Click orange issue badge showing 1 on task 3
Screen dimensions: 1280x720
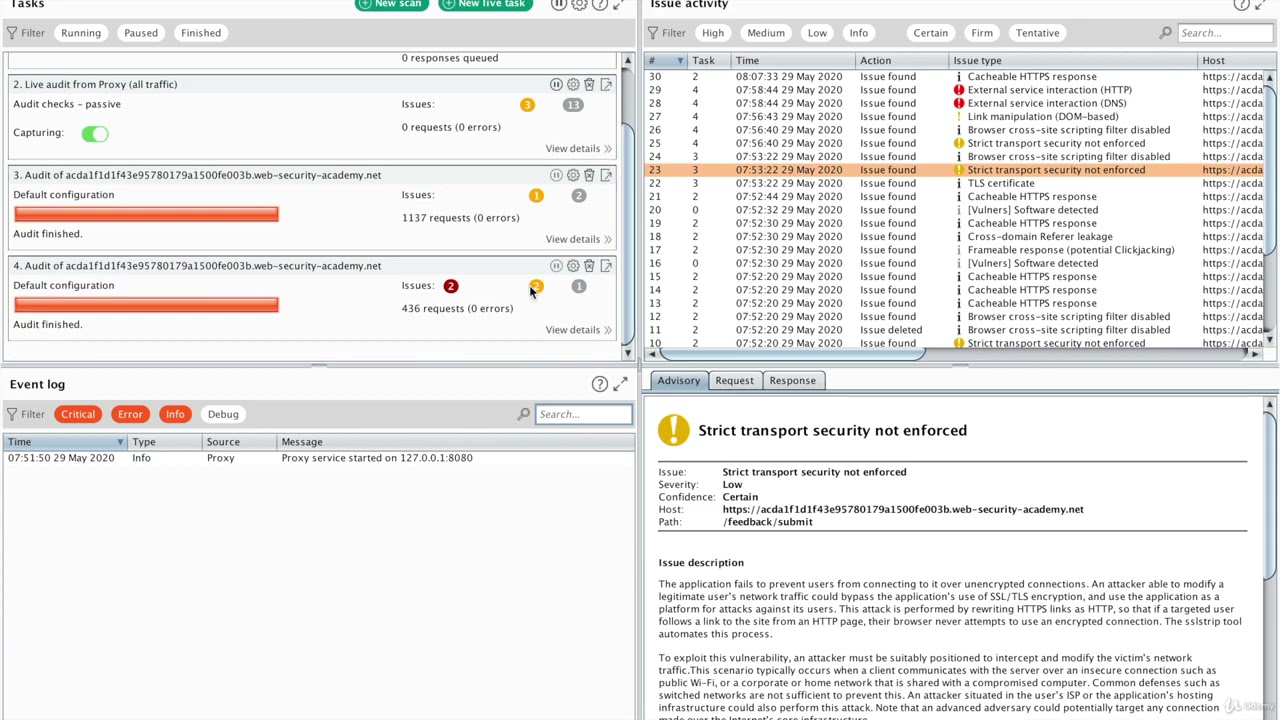pyautogui.click(x=536, y=195)
